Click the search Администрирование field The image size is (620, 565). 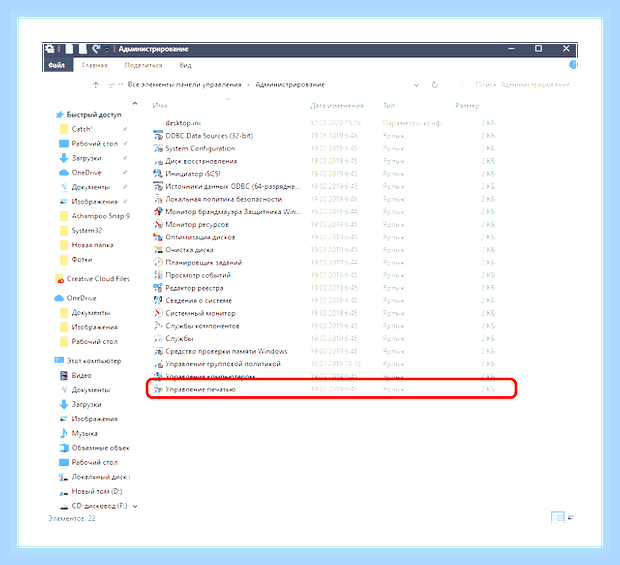click(x=515, y=85)
